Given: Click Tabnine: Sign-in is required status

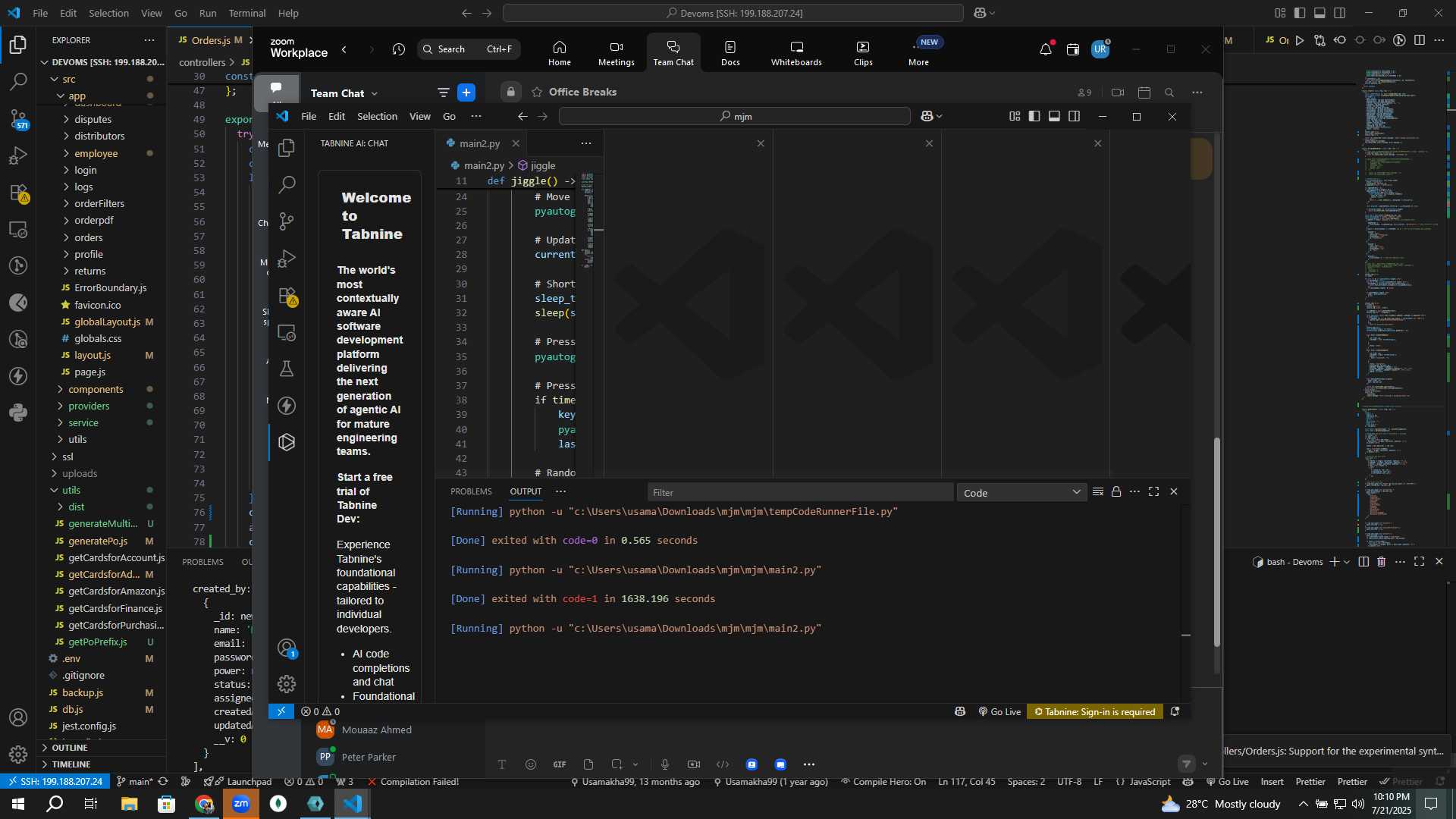Looking at the screenshot, I should 1095,712.
